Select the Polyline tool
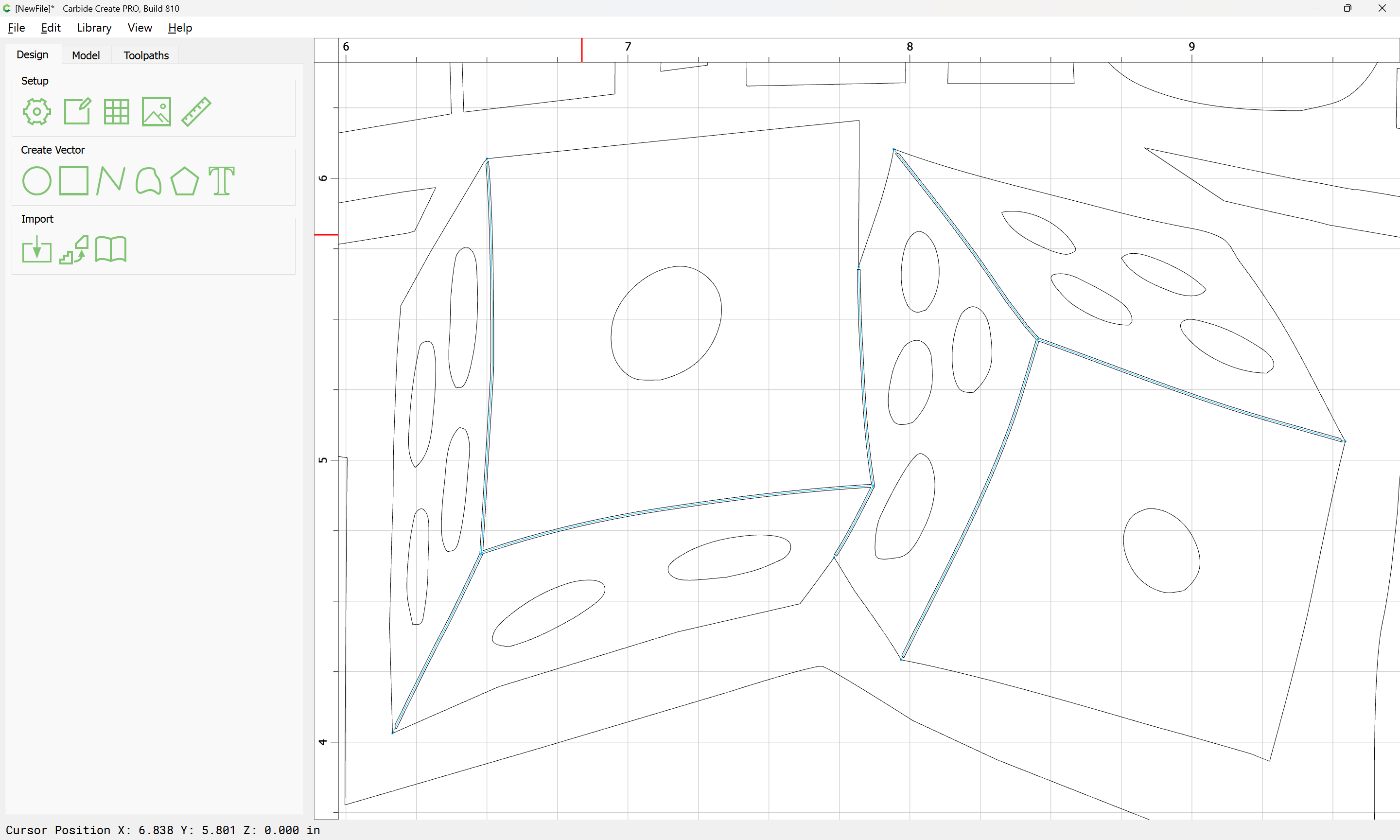The height and width of the screenshot is (840, 1400). click(111, 180)
